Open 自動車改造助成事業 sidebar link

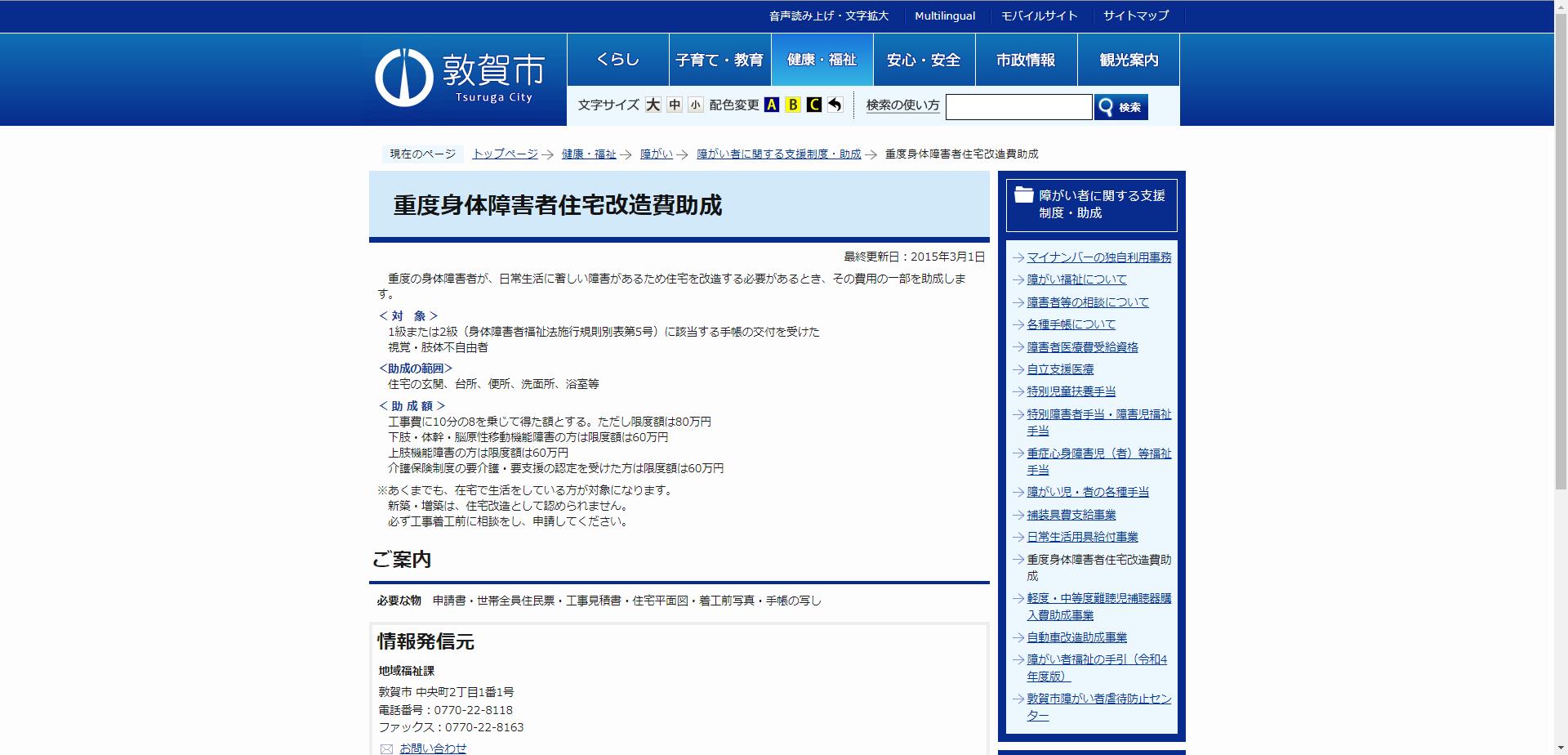tap(1076, 637)
